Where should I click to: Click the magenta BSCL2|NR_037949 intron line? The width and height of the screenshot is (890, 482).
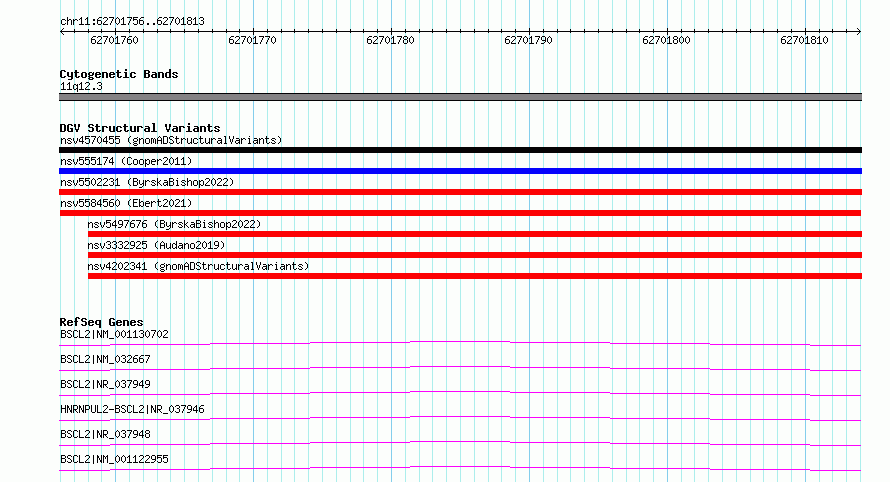coord(460,393)
